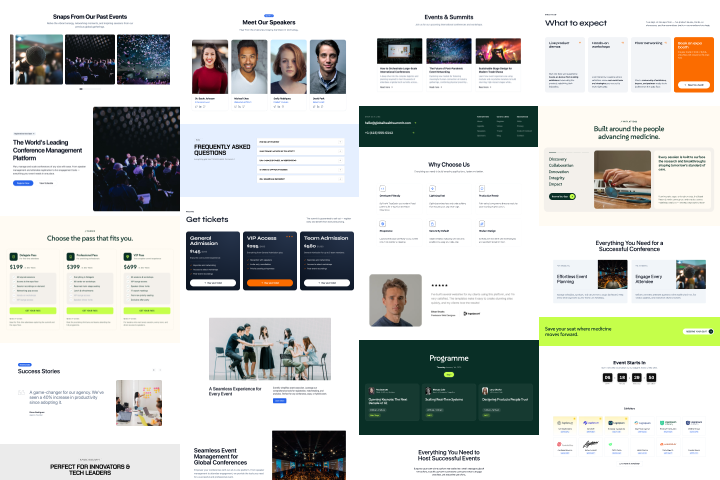
Task: Click the orange VIP Access buy ticket button
Action: [x=270, y=283]
